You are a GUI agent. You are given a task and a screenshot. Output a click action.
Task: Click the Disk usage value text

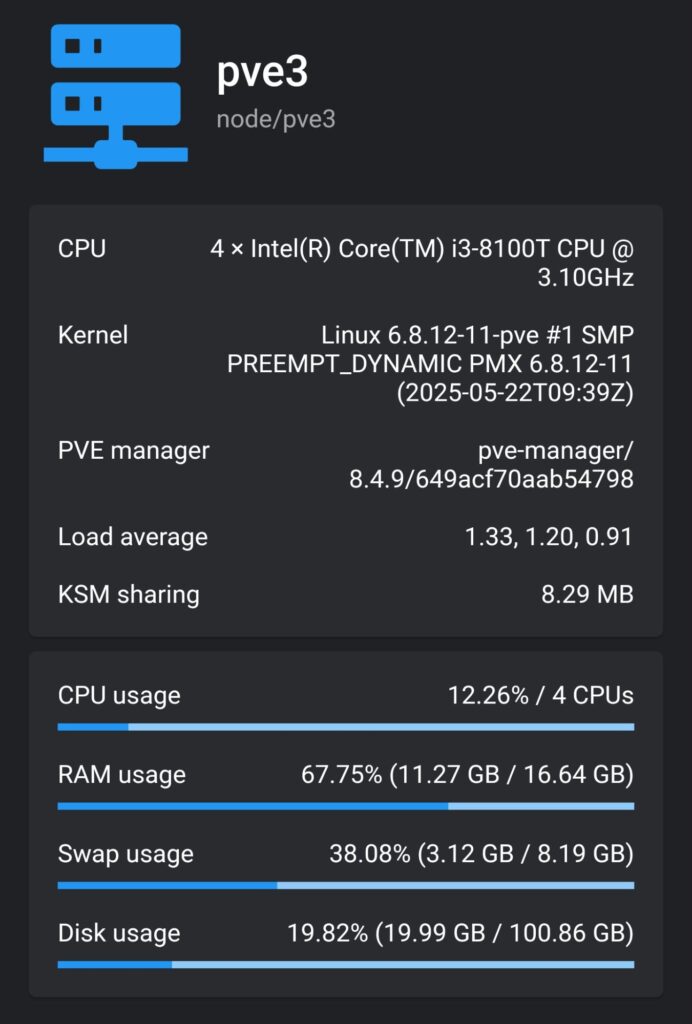[x=460, y=933]
